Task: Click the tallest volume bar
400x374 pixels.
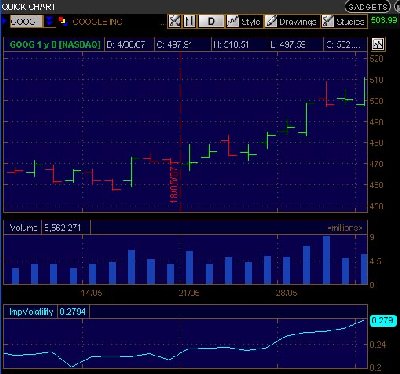Action: (x=326, y=260)
